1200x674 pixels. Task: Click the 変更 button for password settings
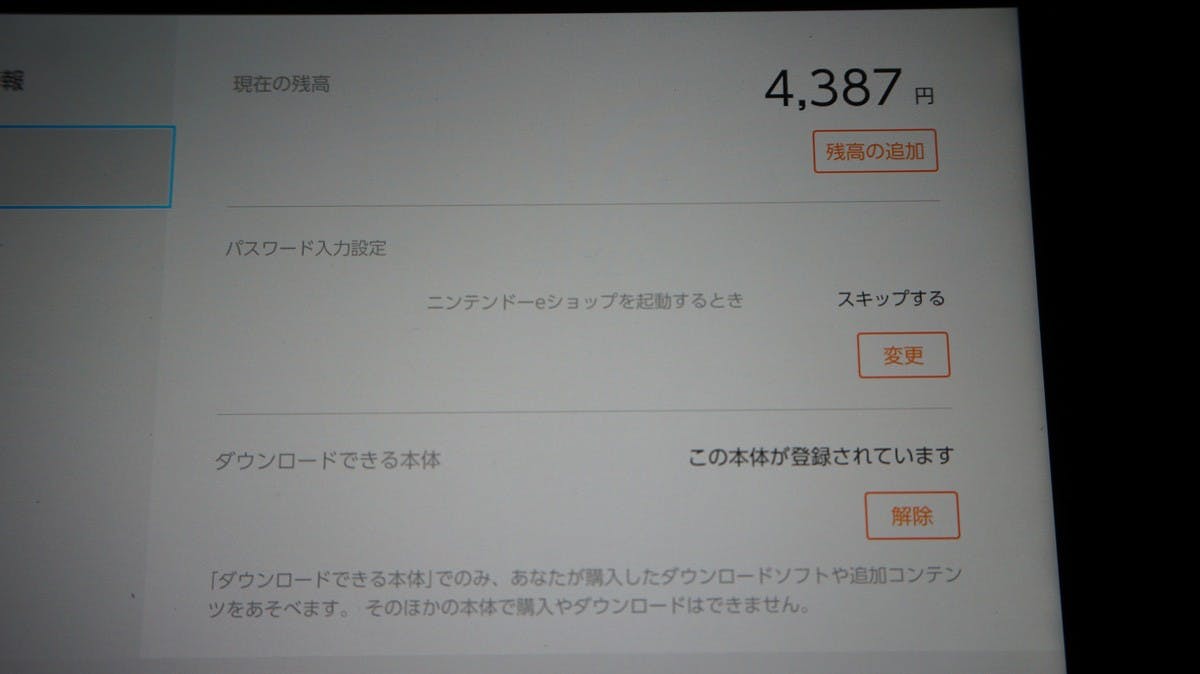point(903,355)
